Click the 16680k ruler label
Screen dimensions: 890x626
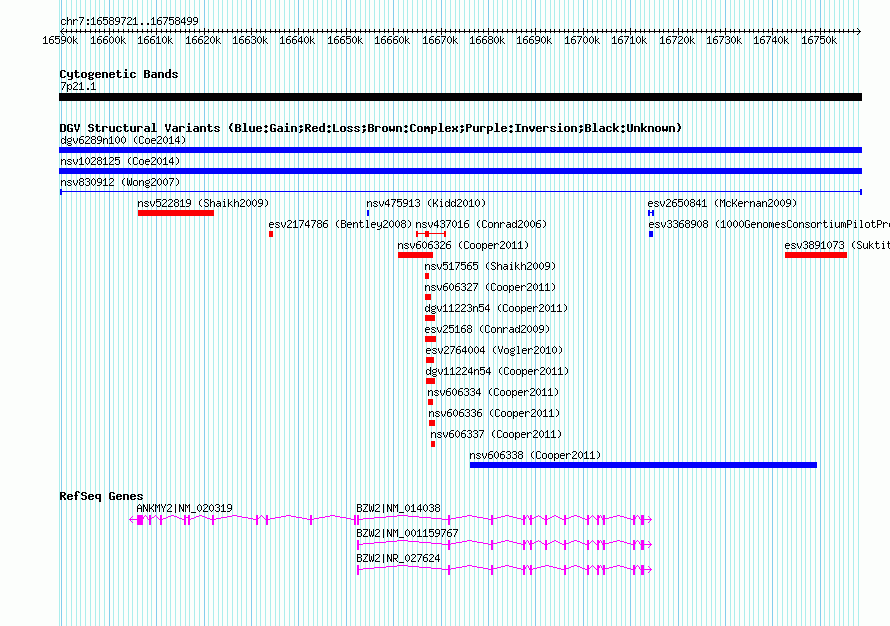pyautogui.click(x=486, y=40)
